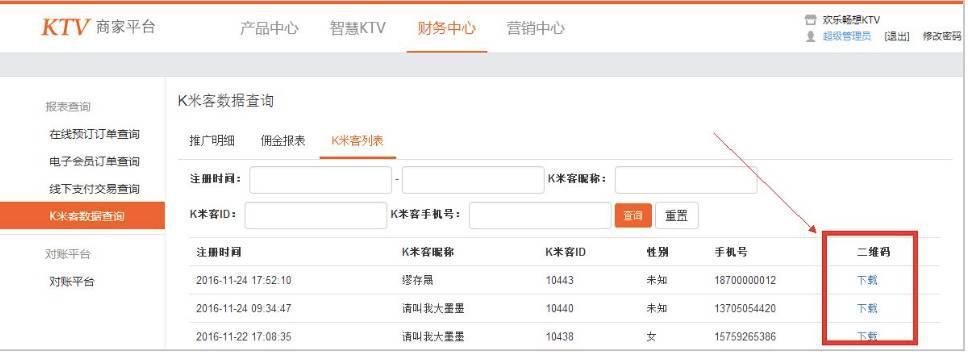This screenshot has width=968, height=360.
Task: Click the K米客数据查询 page heading
Action: [x=226, y=101]
